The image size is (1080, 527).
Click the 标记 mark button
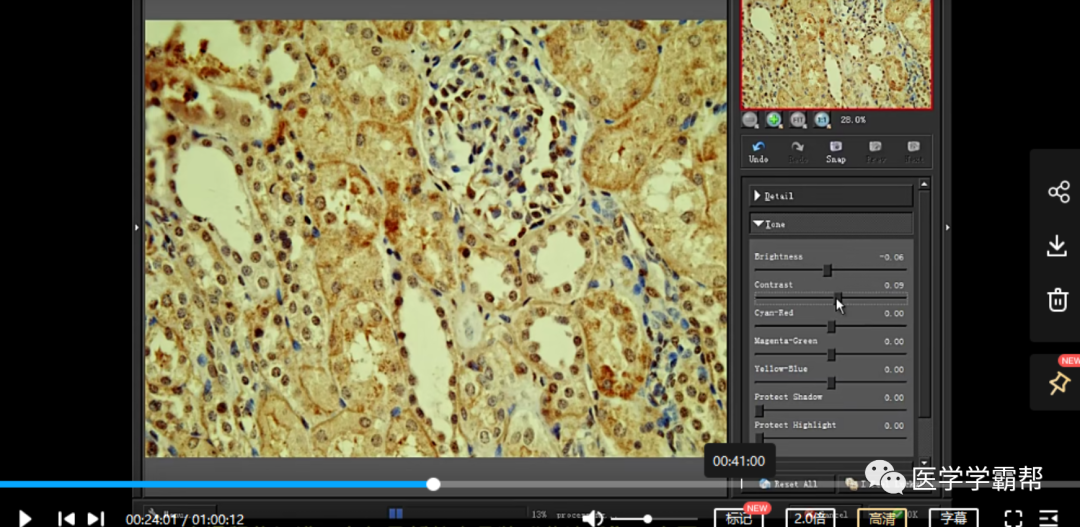[739, 518]
